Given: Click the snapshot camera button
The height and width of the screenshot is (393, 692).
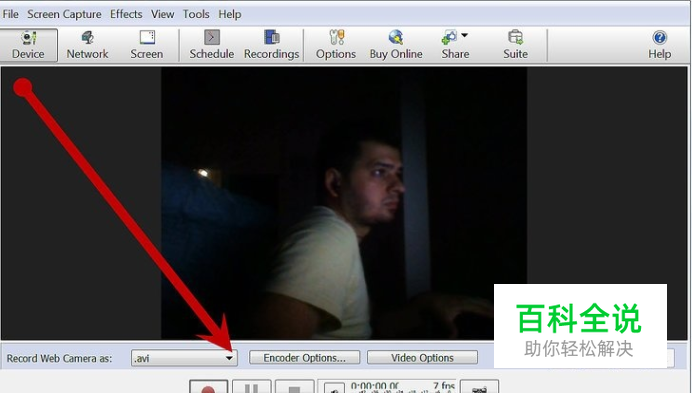Looking at the screenshot, I should (x=479, y=387).
